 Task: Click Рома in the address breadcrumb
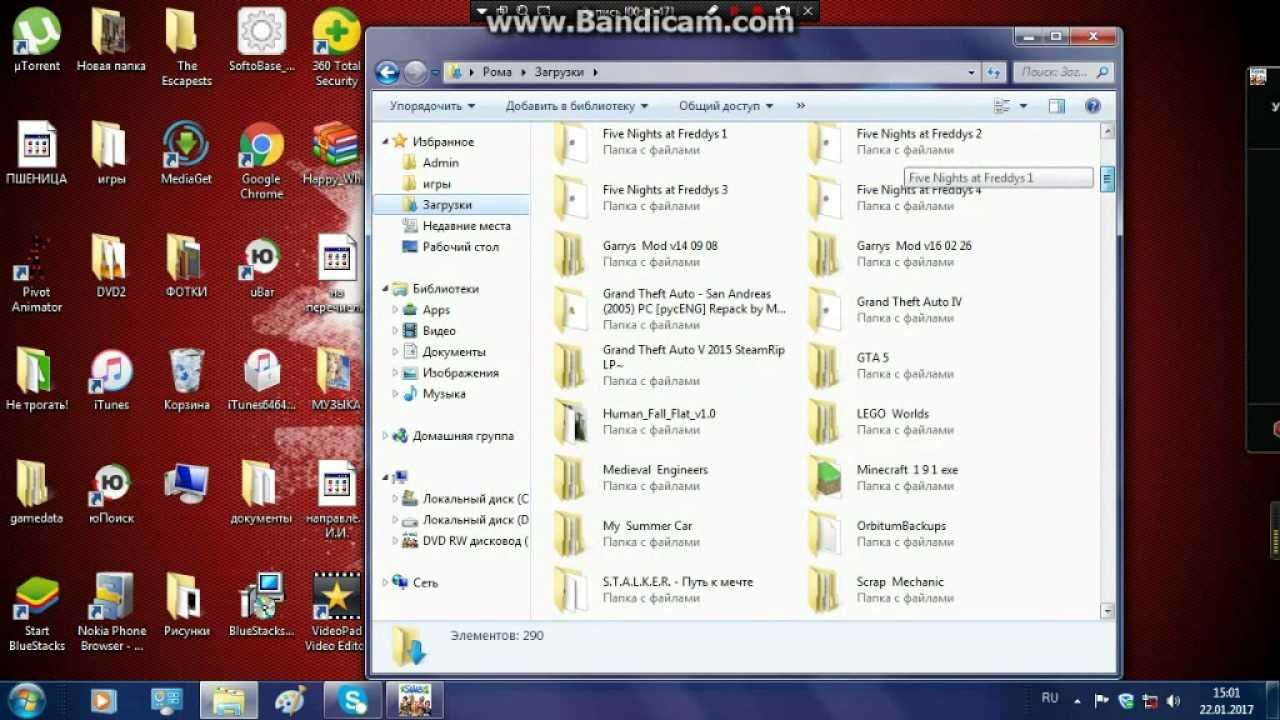(497, 72)
